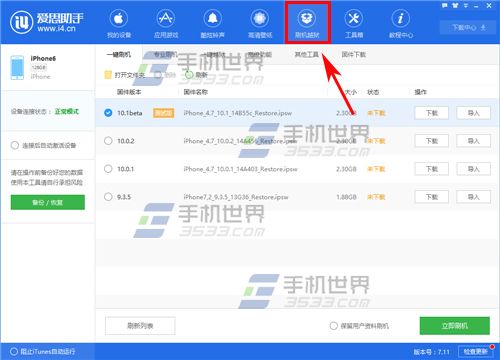Image resolution: width=500 pixels, height=360 pixels.
Task: Click Open Folder (打开文件夹) toolbar item
Action: coord(125,75)
